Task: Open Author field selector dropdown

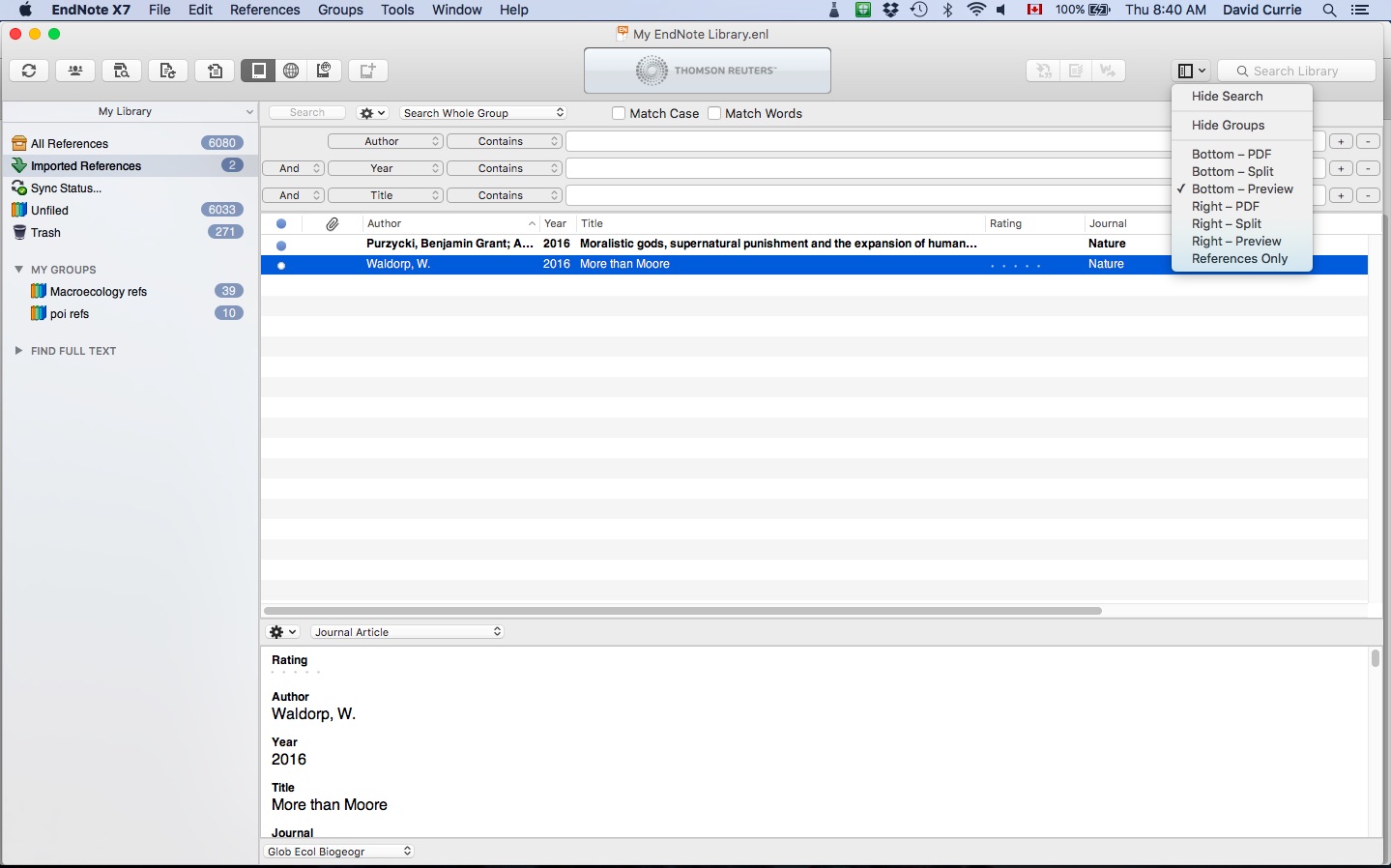Action: 385,141
